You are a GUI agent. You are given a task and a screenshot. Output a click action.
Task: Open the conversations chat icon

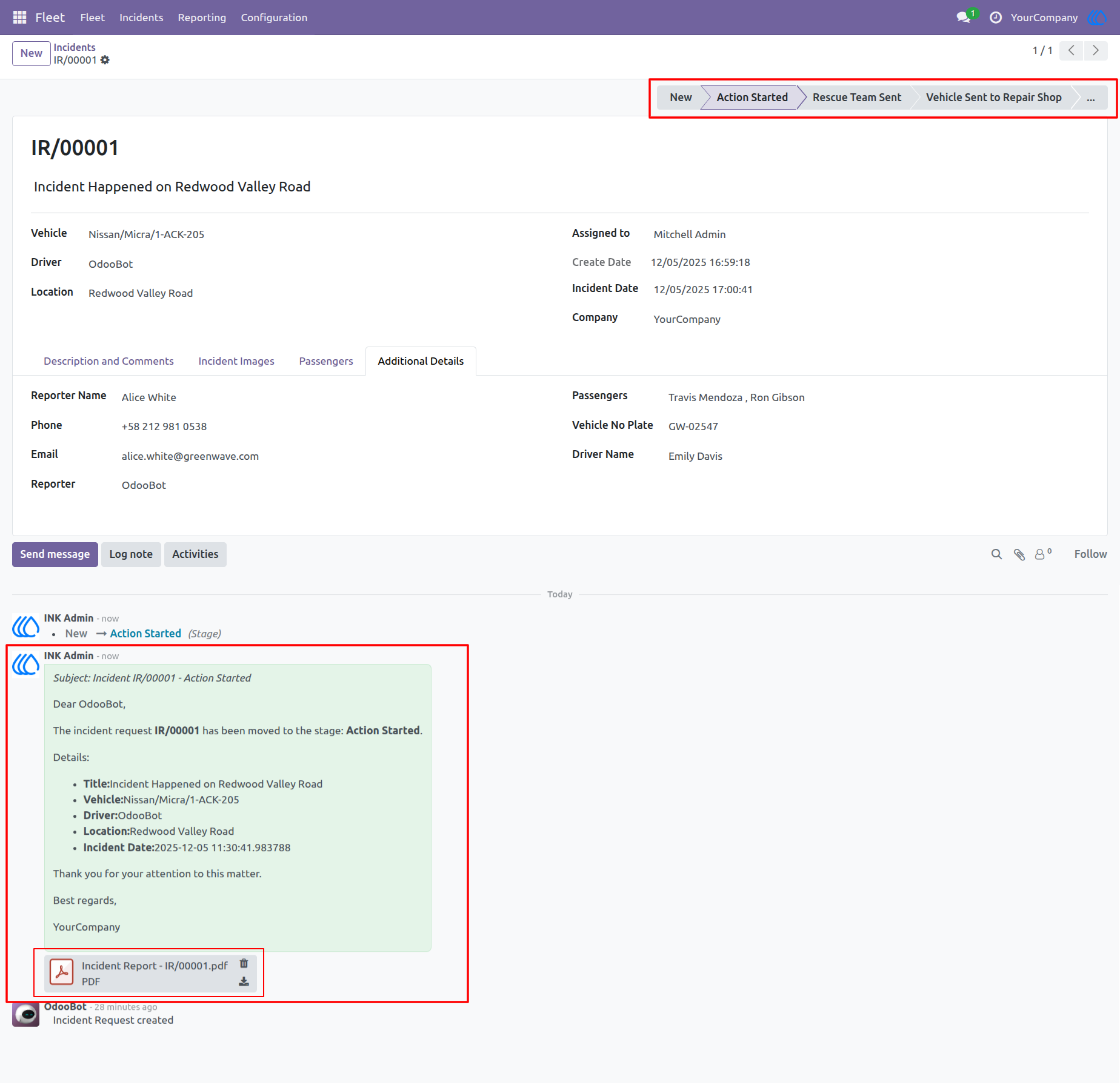click(964, 18)
